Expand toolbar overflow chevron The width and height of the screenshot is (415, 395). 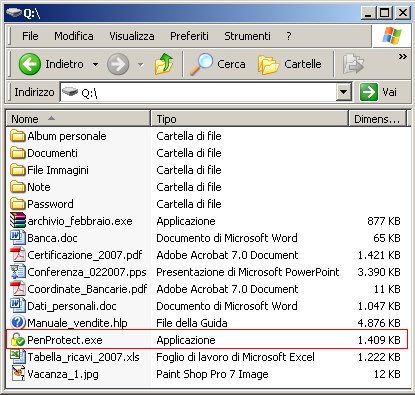(403, 57)
